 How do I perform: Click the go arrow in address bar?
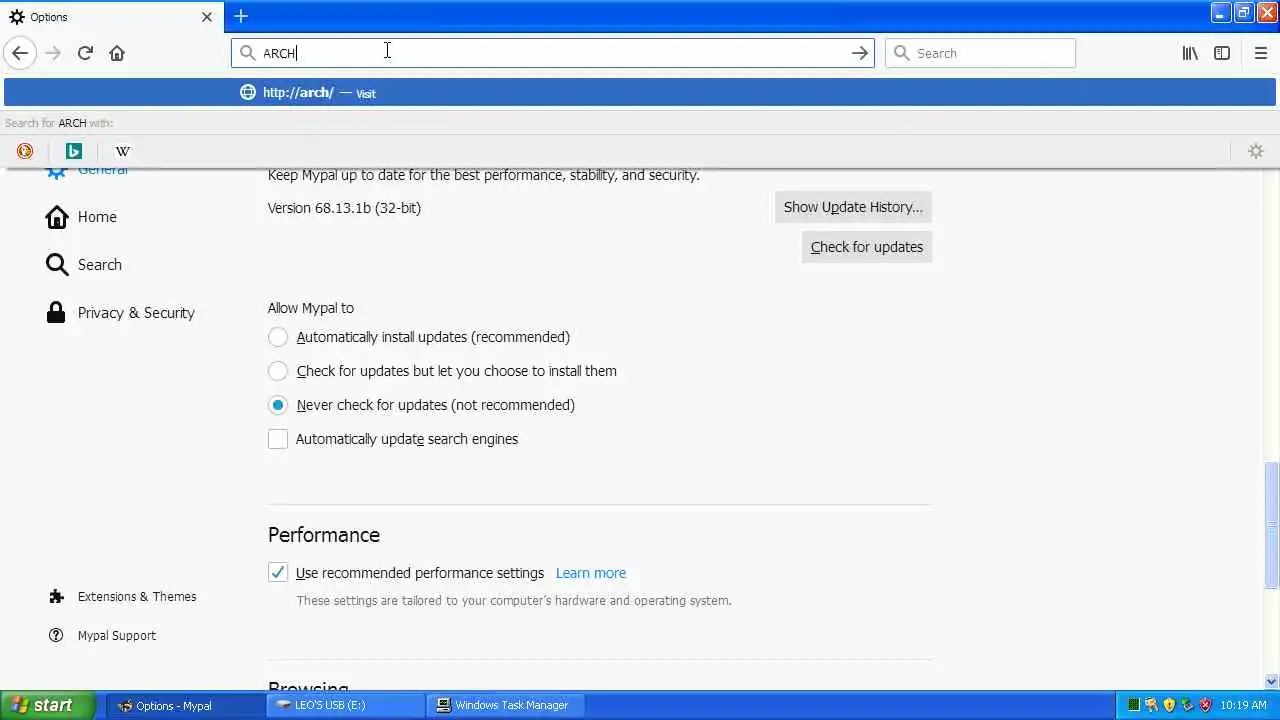click(x=859, y=53)
